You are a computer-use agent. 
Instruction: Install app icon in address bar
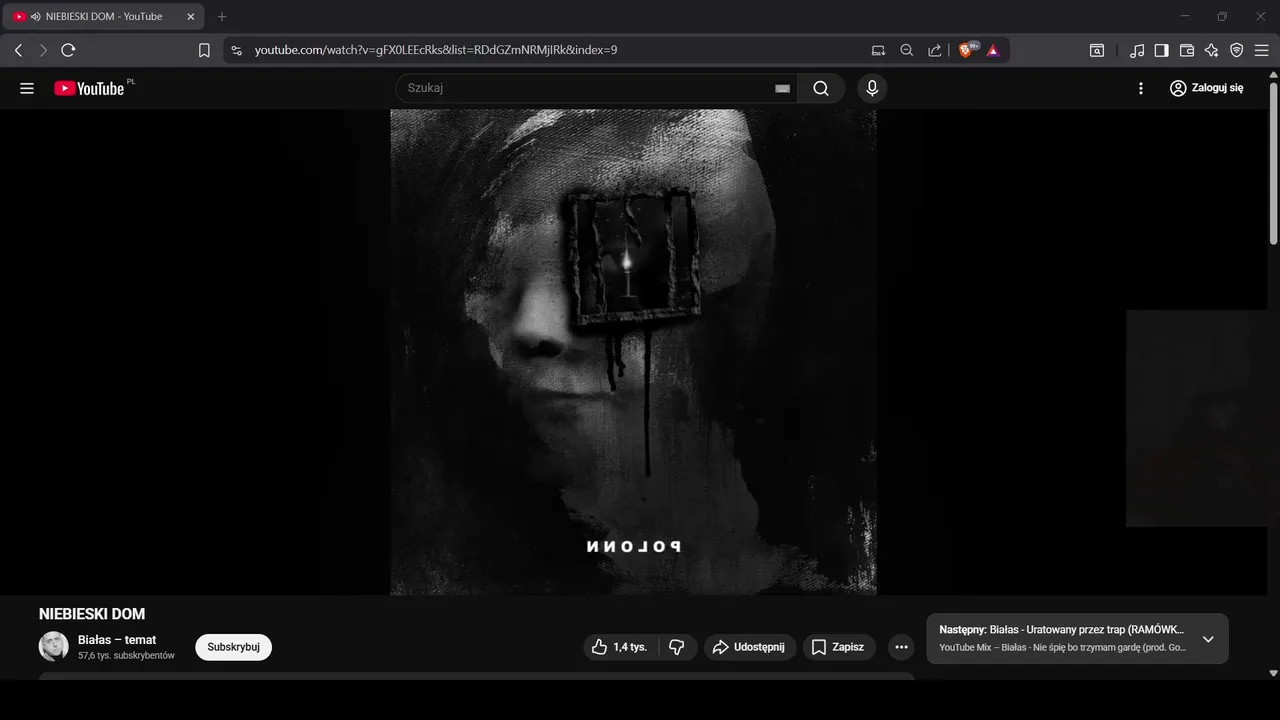click(x=878, y=50)
